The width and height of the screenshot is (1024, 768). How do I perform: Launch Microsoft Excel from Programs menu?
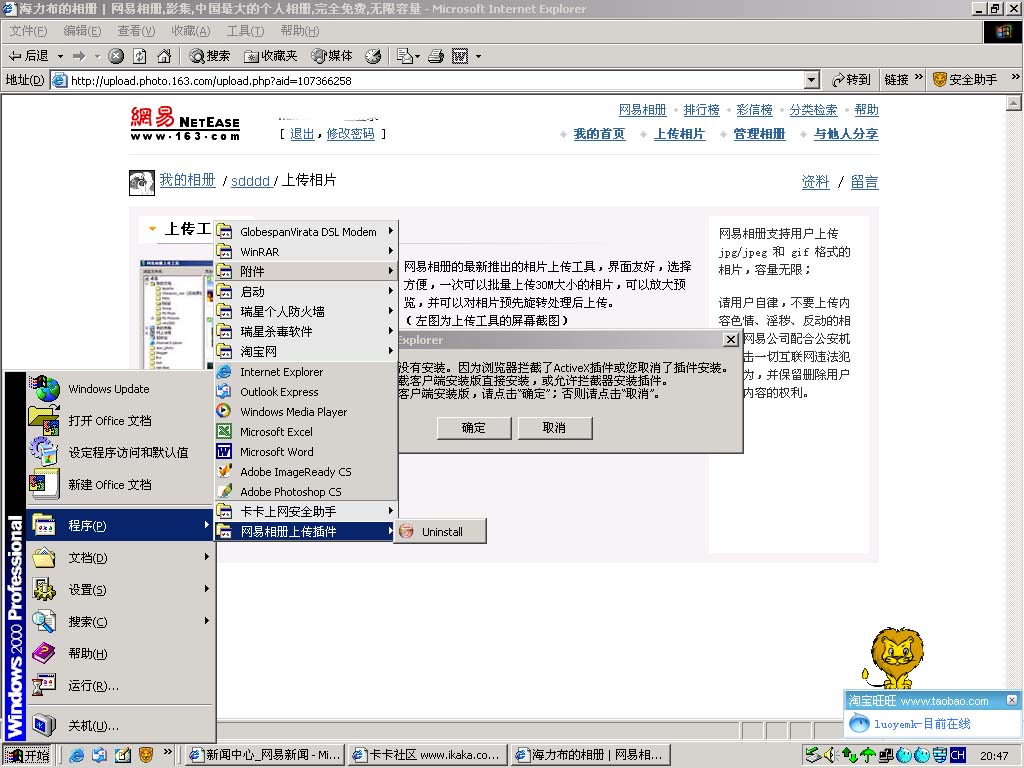[x=306, y=432]
